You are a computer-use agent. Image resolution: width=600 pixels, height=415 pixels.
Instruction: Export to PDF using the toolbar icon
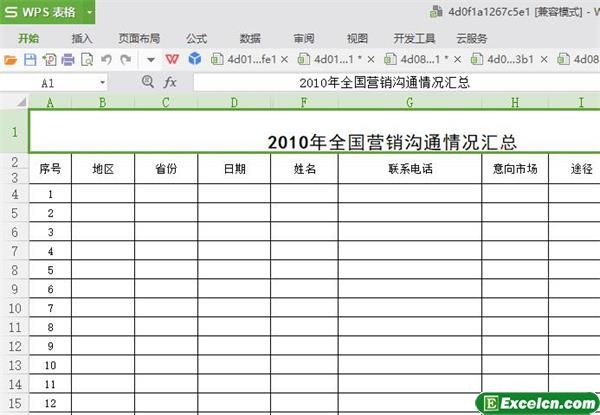[49, 60]
